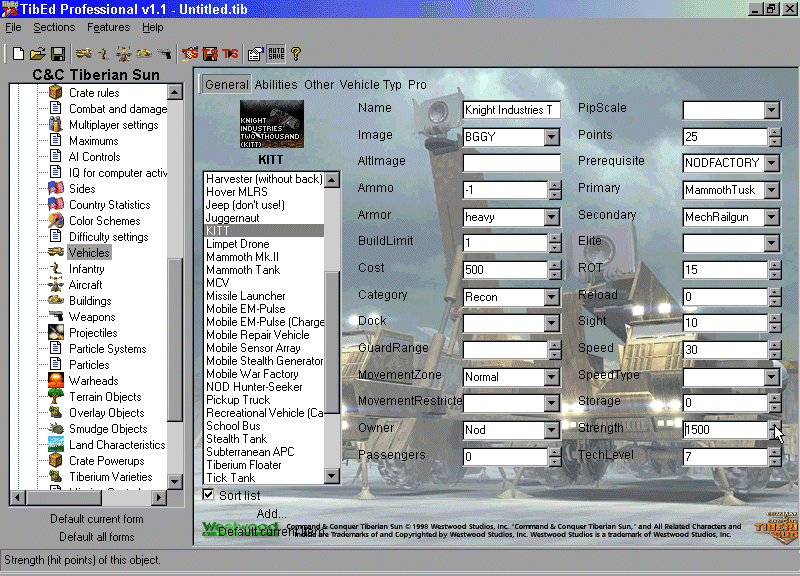The image size is (800, 576).
Task: Create a new file with the blank page icon
Action: click(x=18, y=54)
